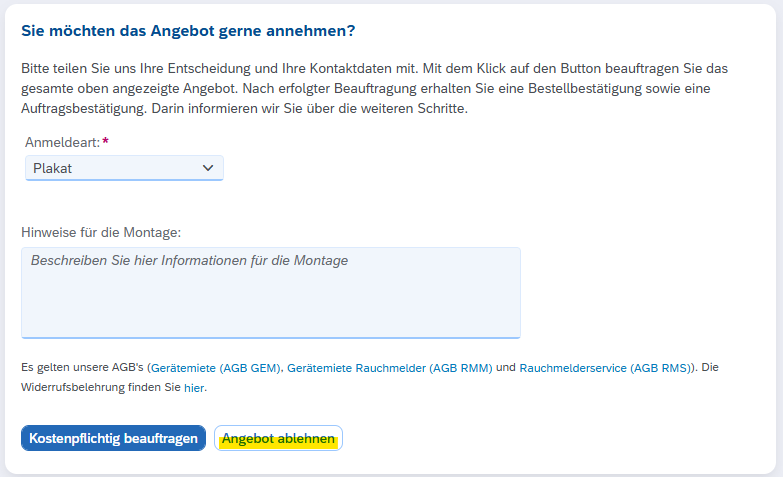Click the Anmeldeart field label
This screenshot has height=477, width=783.
(60, 143)
